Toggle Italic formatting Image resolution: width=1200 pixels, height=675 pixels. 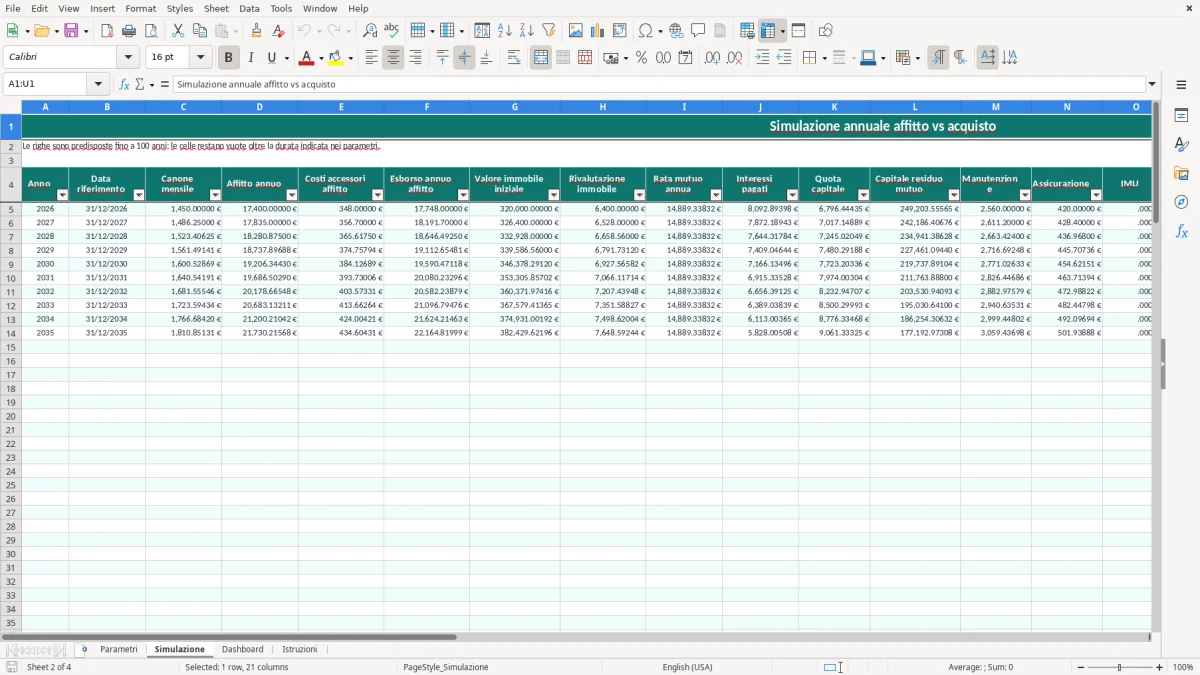click(250, 58)
